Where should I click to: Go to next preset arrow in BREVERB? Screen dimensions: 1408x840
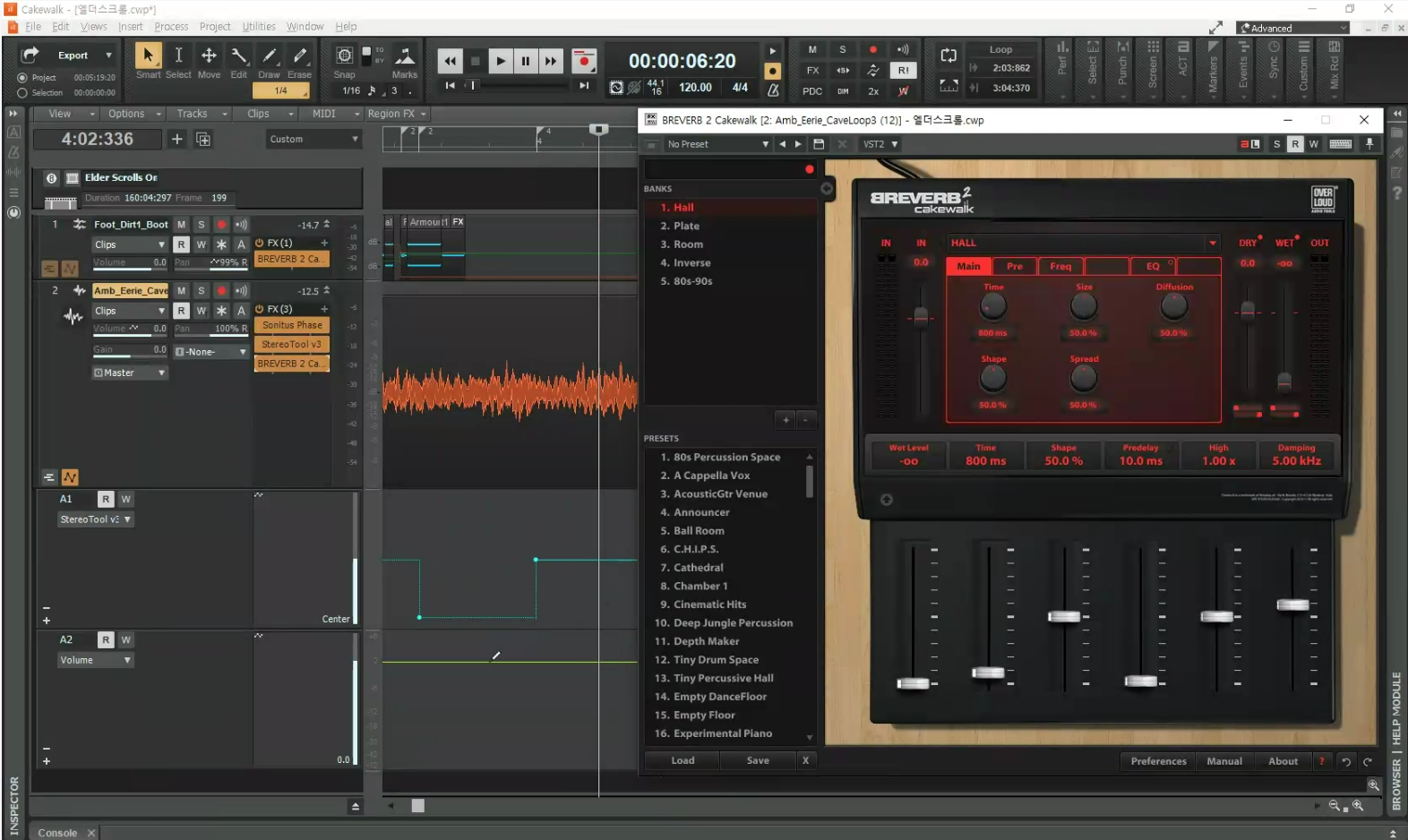point(798,144)
